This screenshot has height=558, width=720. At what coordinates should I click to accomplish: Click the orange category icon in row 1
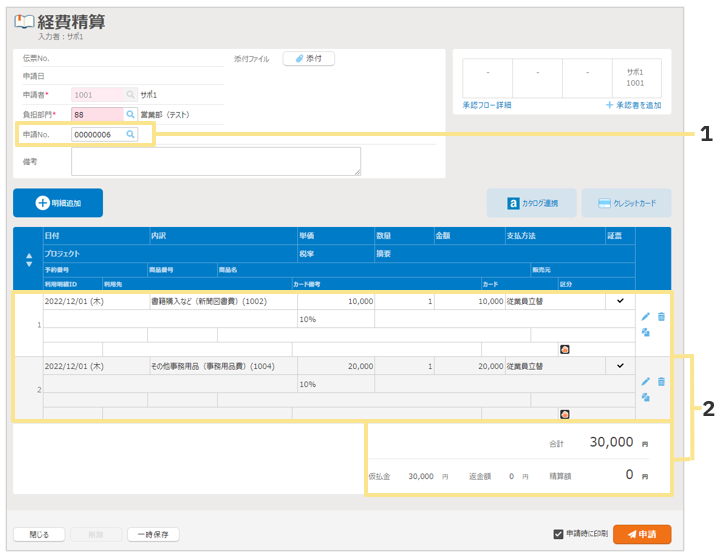point(565,349)
